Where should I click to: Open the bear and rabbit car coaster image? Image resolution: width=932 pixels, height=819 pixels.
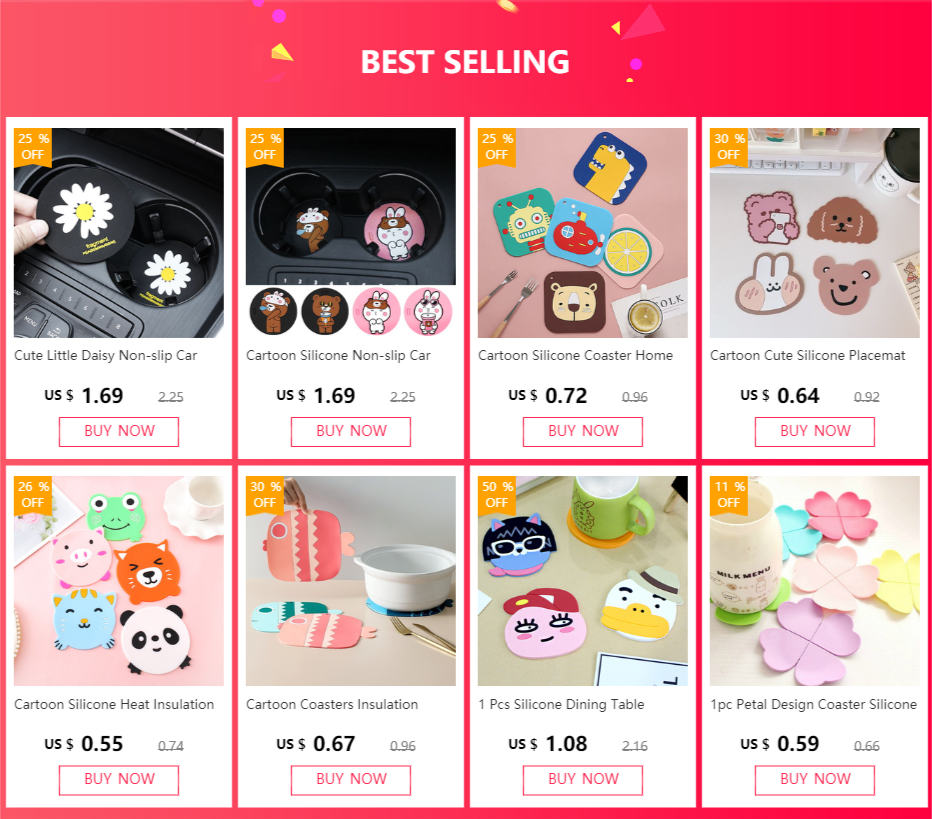[x=351, y=233]
